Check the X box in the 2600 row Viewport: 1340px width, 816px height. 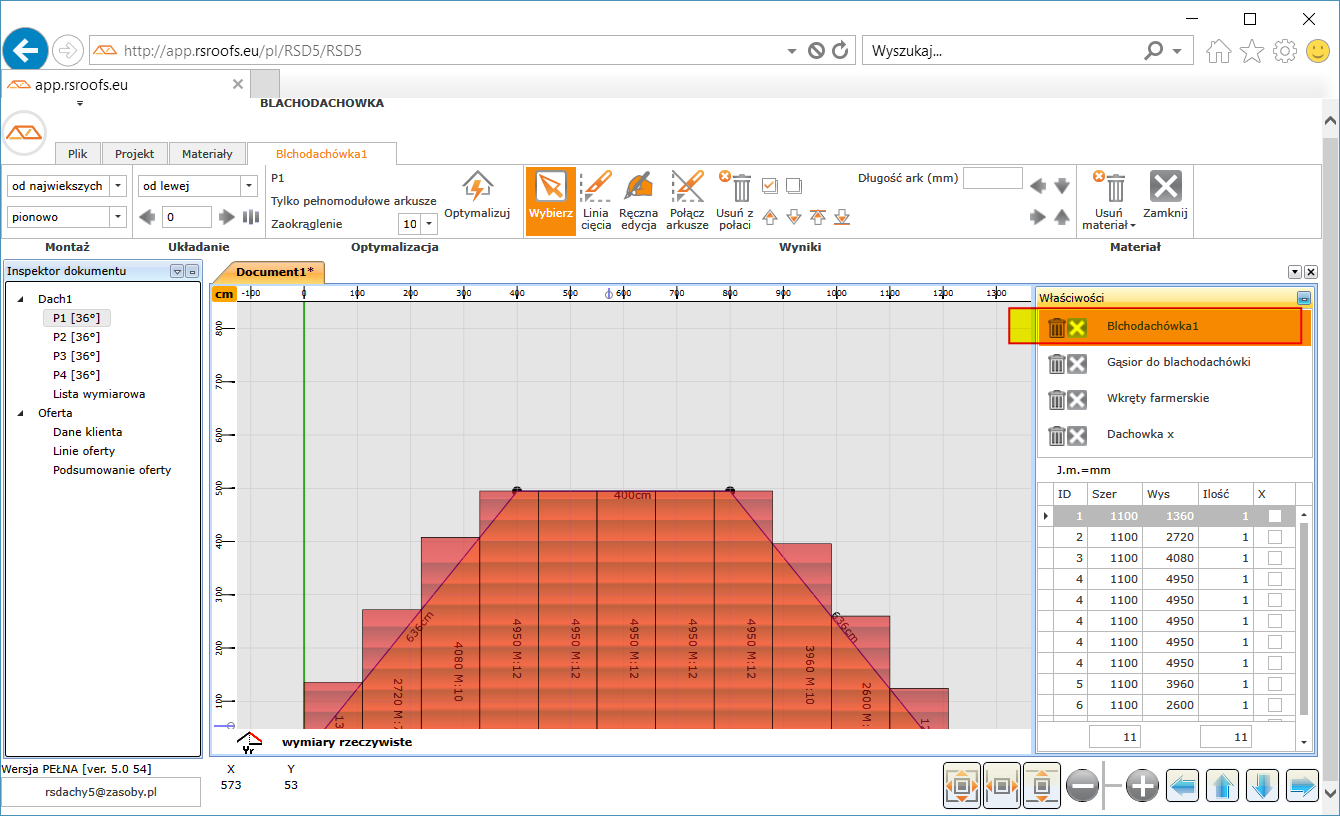pos(1274,705)
